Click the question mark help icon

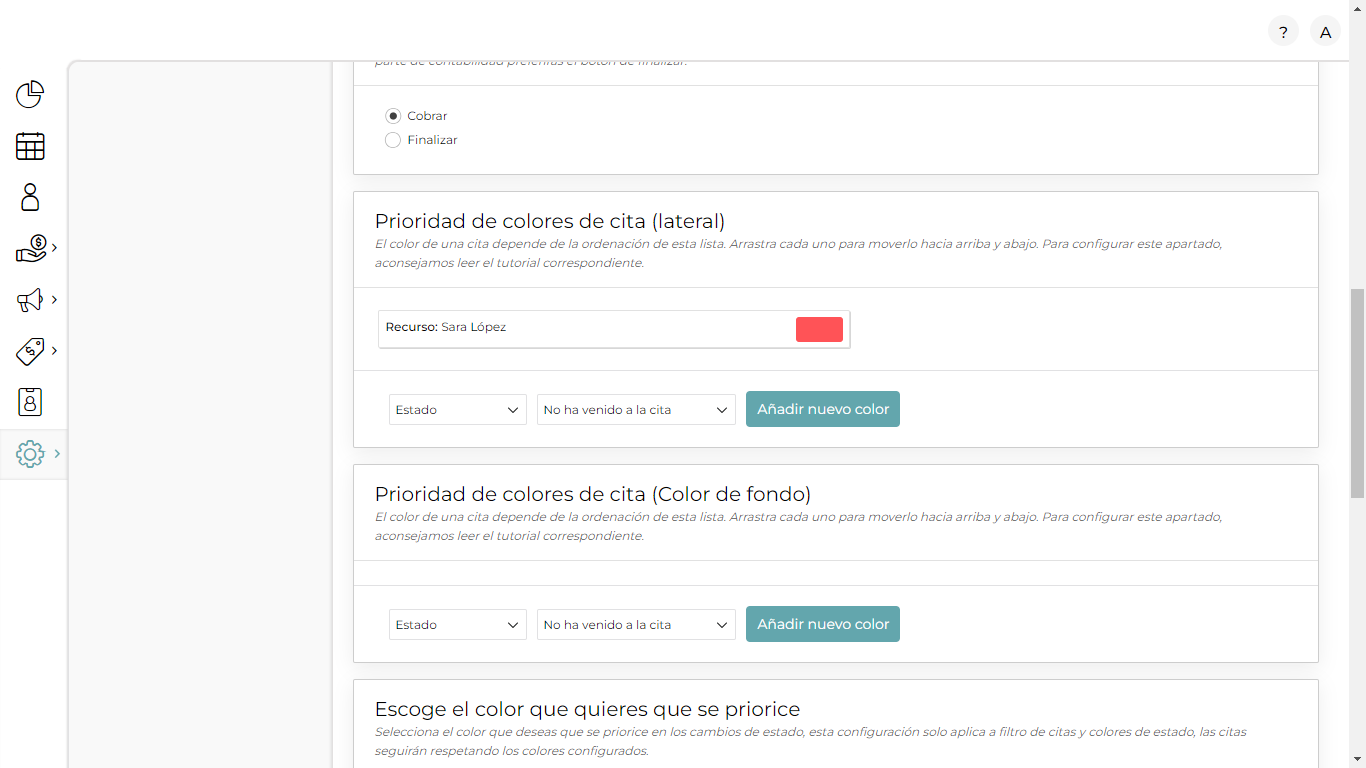1283,32
